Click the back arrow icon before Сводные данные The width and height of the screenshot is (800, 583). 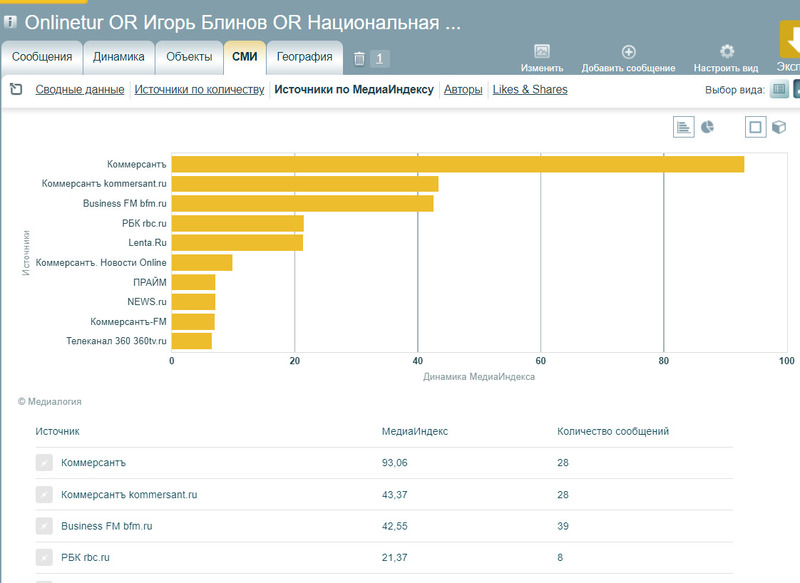click(x=16, y=89)
